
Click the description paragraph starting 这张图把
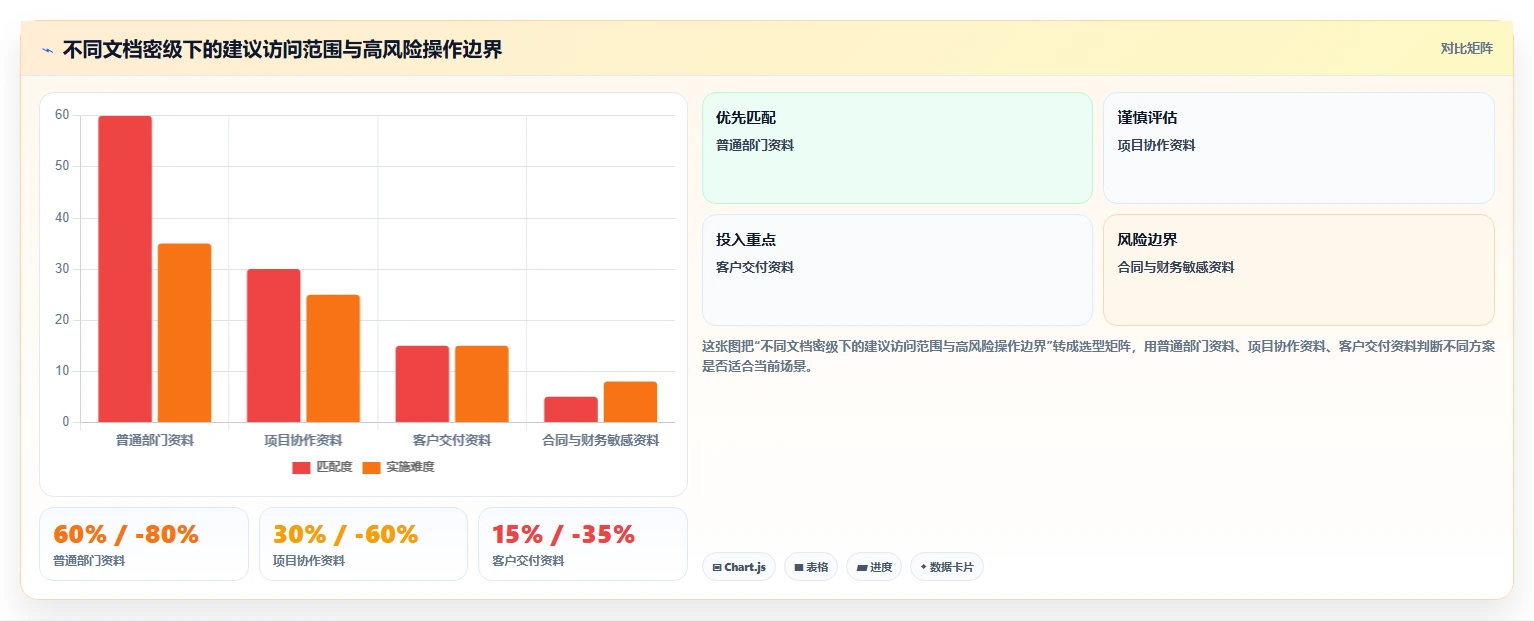1098,356
